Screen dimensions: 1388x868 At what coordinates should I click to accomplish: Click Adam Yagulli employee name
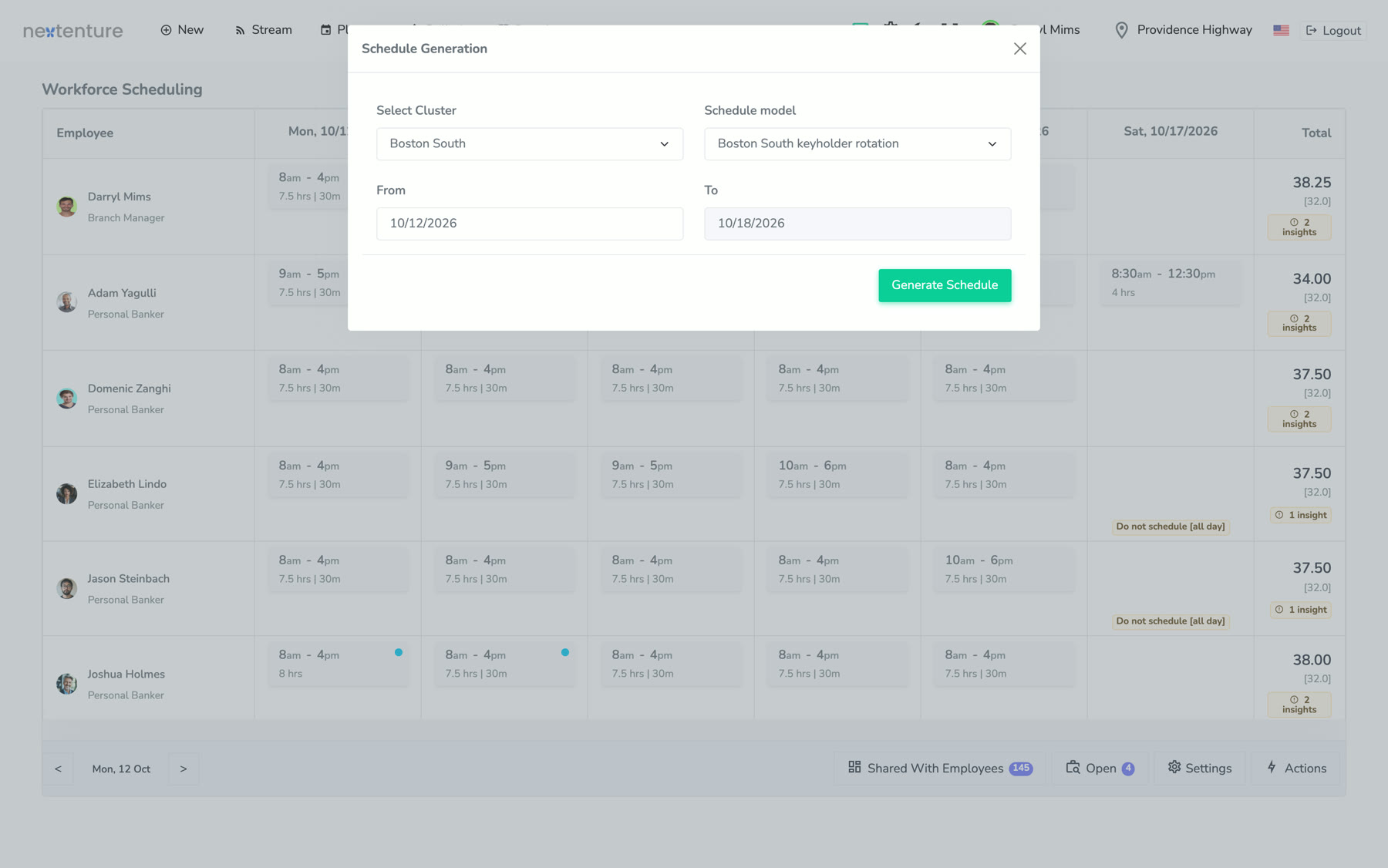tap(122, 293)
